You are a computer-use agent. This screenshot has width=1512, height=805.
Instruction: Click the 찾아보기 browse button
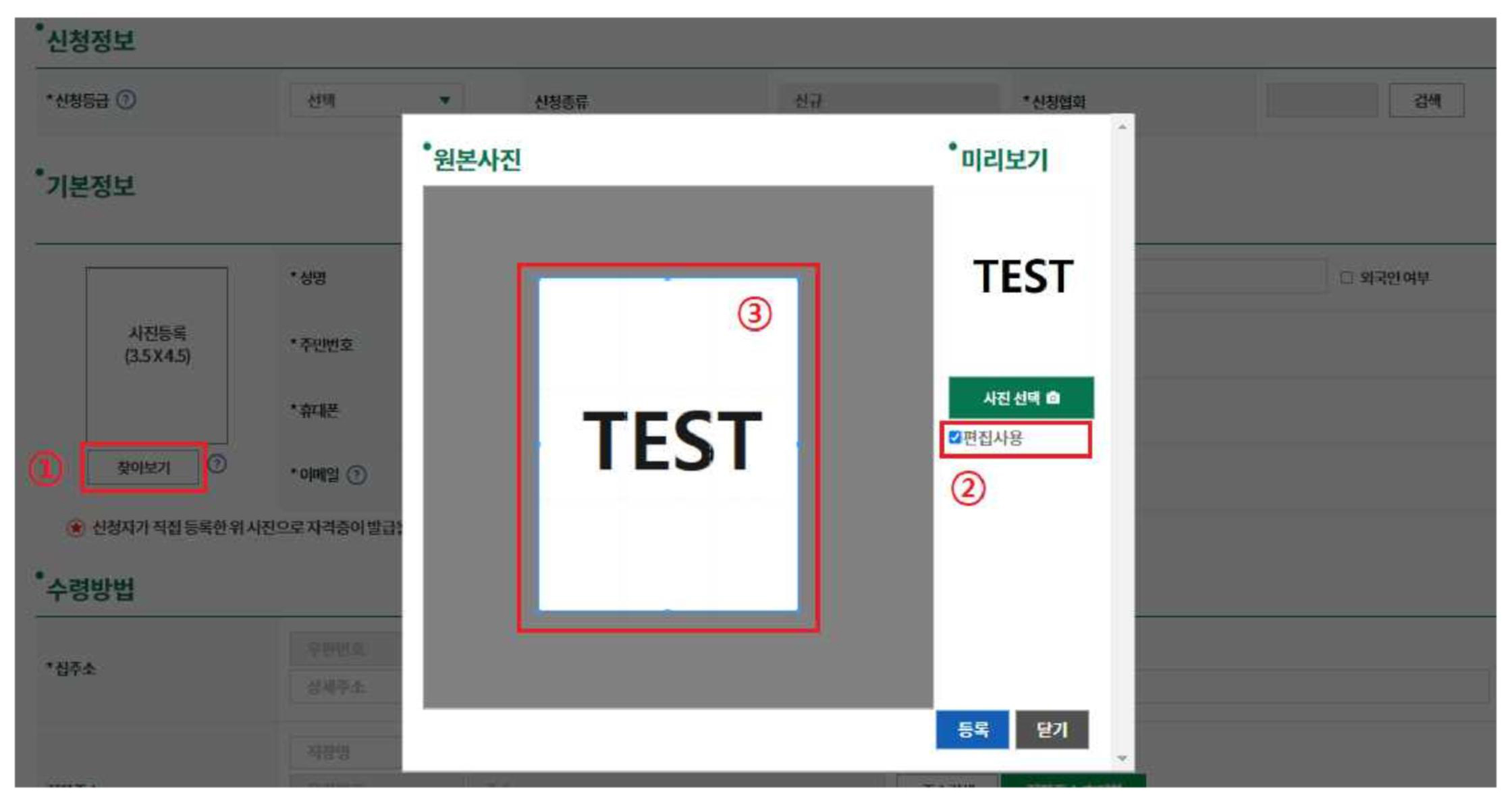(143, 467)
